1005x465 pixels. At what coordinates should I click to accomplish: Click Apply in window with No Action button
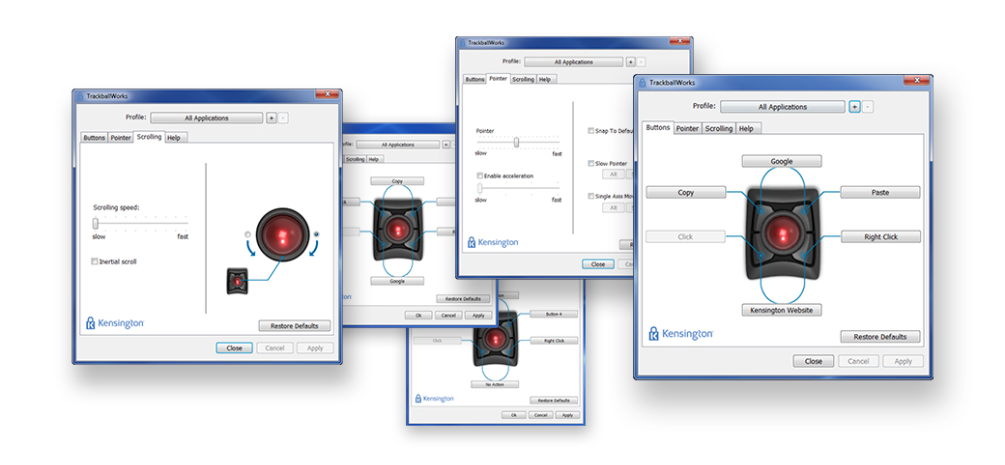[567, 415]
